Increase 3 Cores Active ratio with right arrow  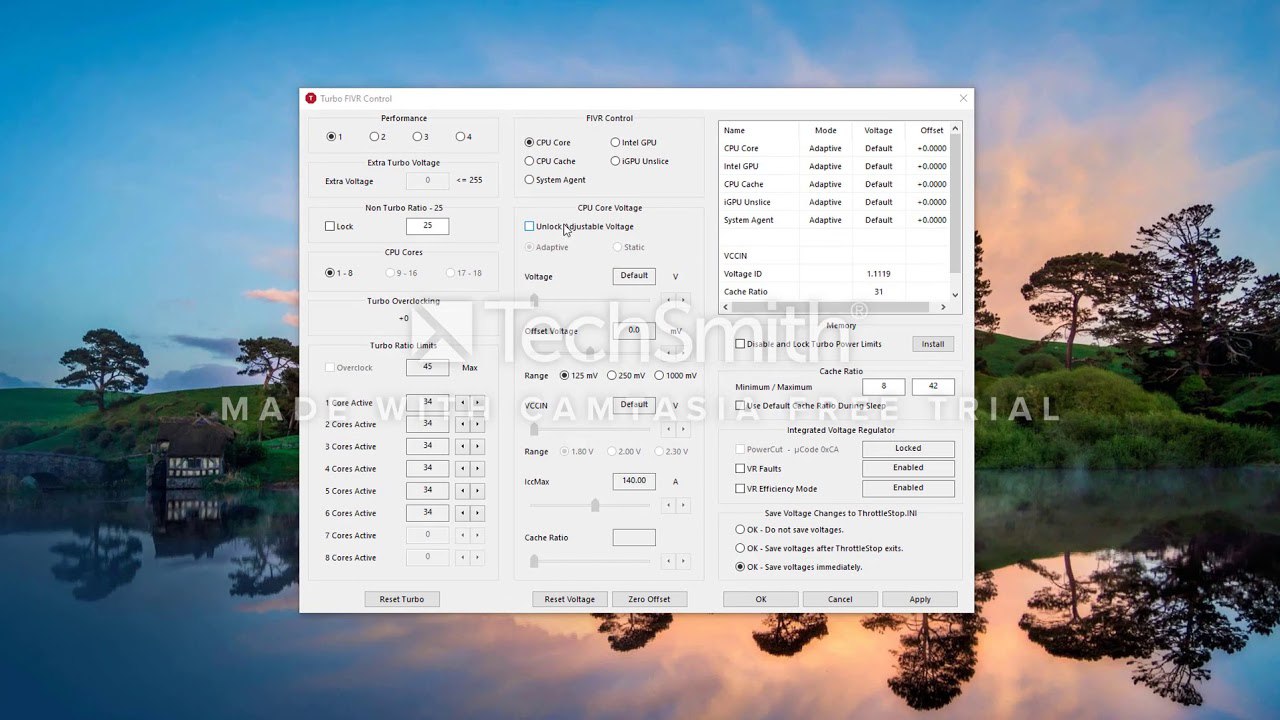(478, 447)
